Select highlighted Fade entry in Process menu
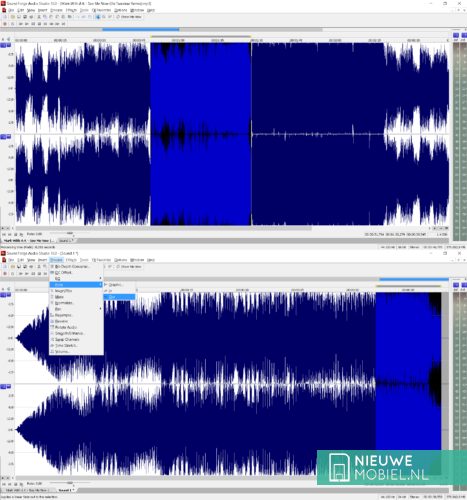 76,285
